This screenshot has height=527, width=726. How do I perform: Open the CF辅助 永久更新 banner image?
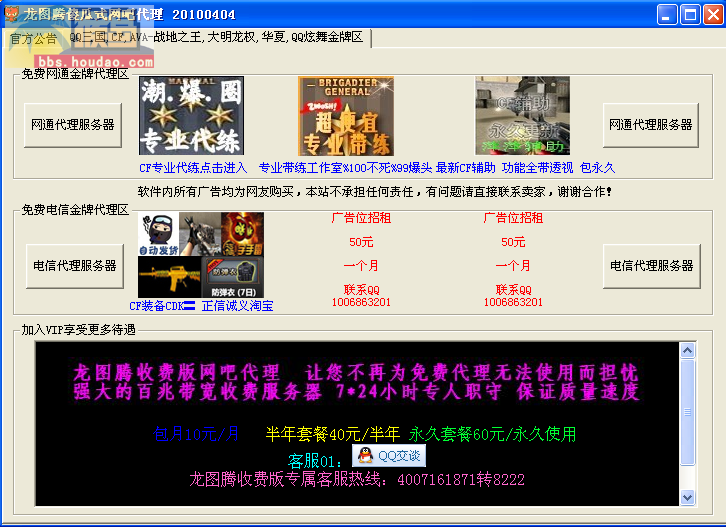(522, 116)
